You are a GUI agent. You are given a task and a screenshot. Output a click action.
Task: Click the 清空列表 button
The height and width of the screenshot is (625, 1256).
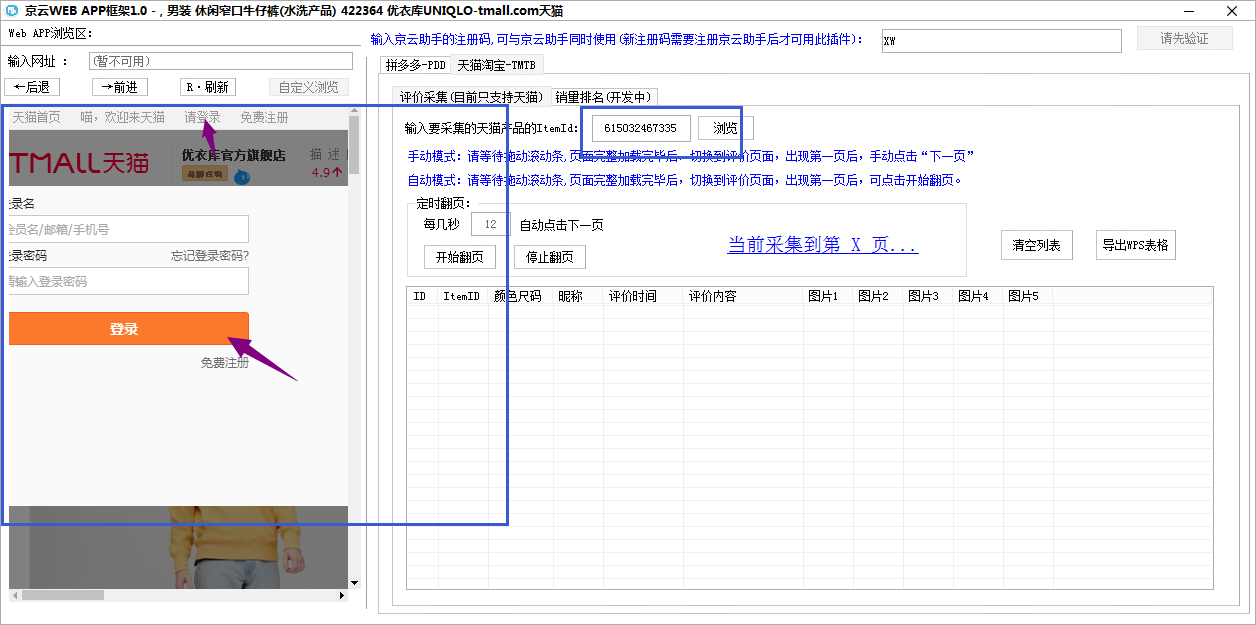[x=1037, y=245]
